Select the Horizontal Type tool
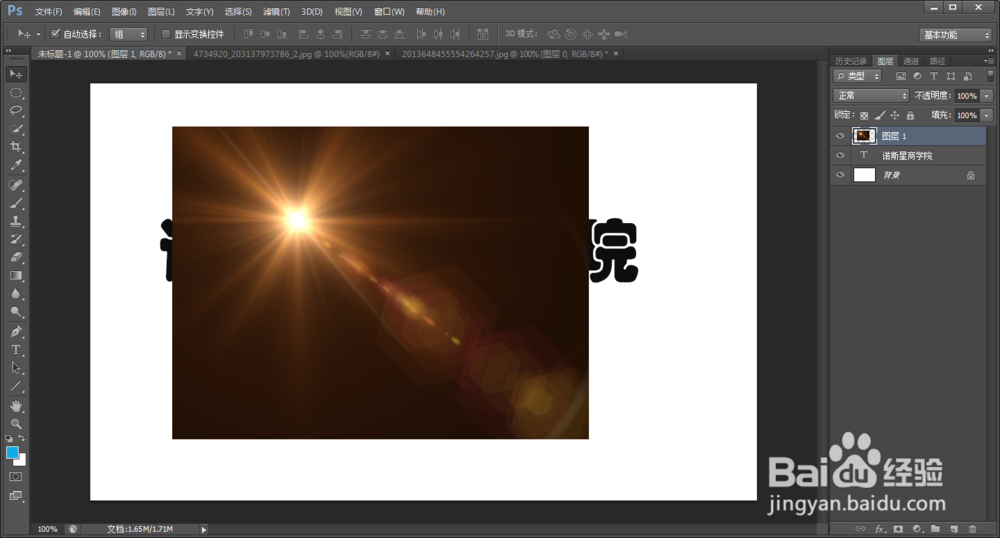The width and height of the screenshot is (1000, 538). point(16,350)
